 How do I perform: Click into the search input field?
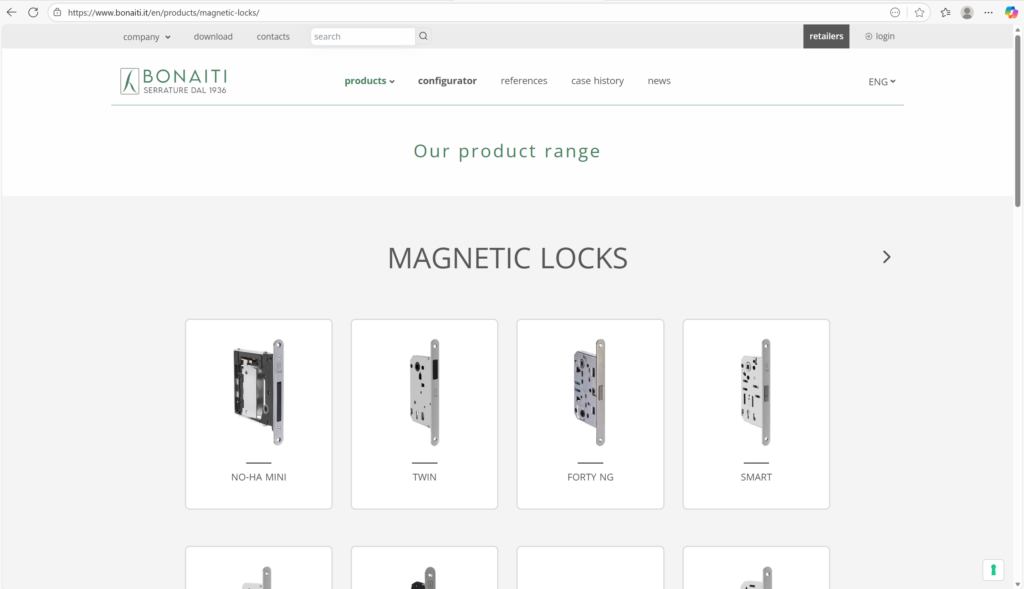pos(361,37)
